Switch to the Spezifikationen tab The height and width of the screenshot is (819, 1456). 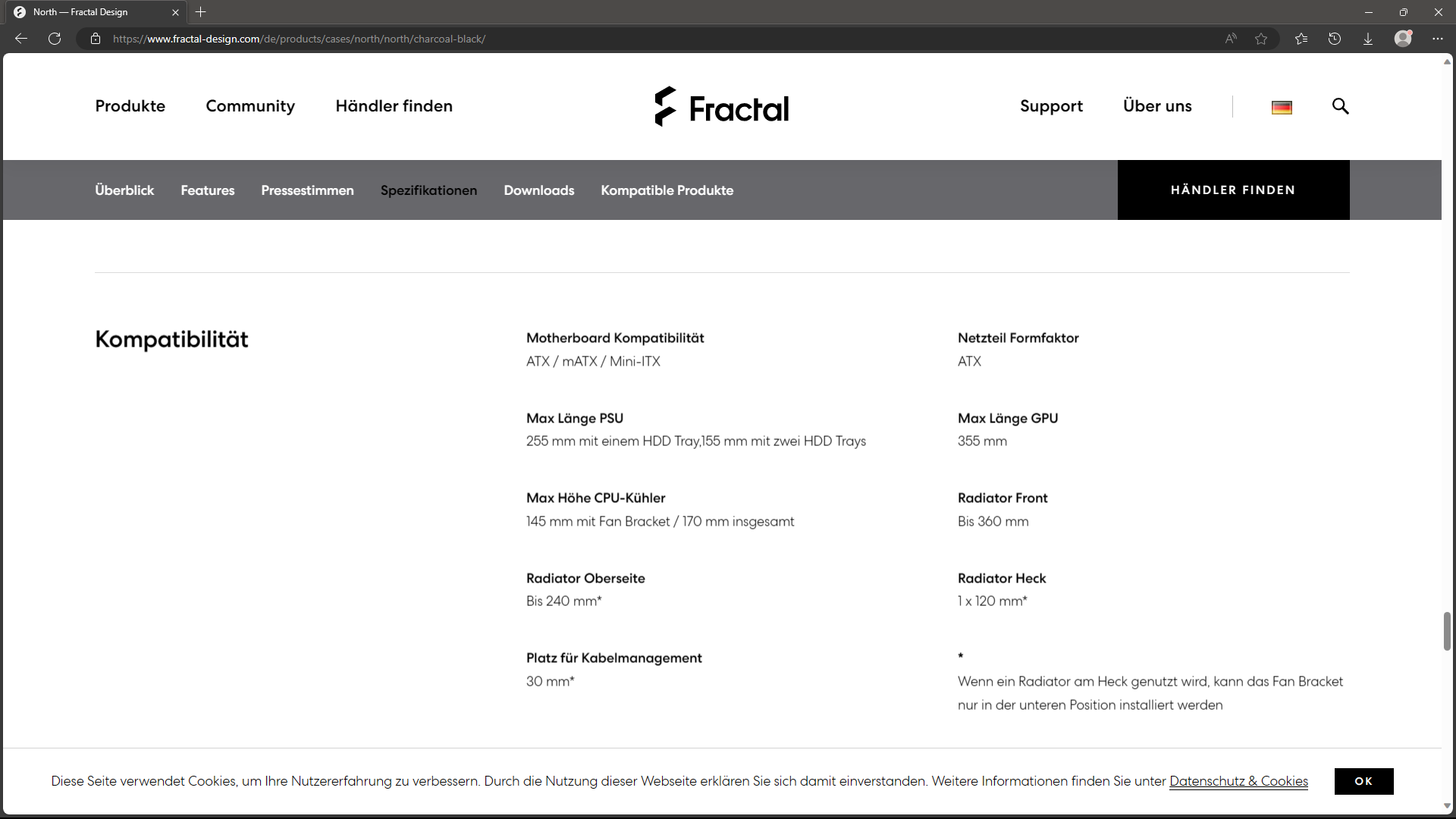[x=428, y=190]
